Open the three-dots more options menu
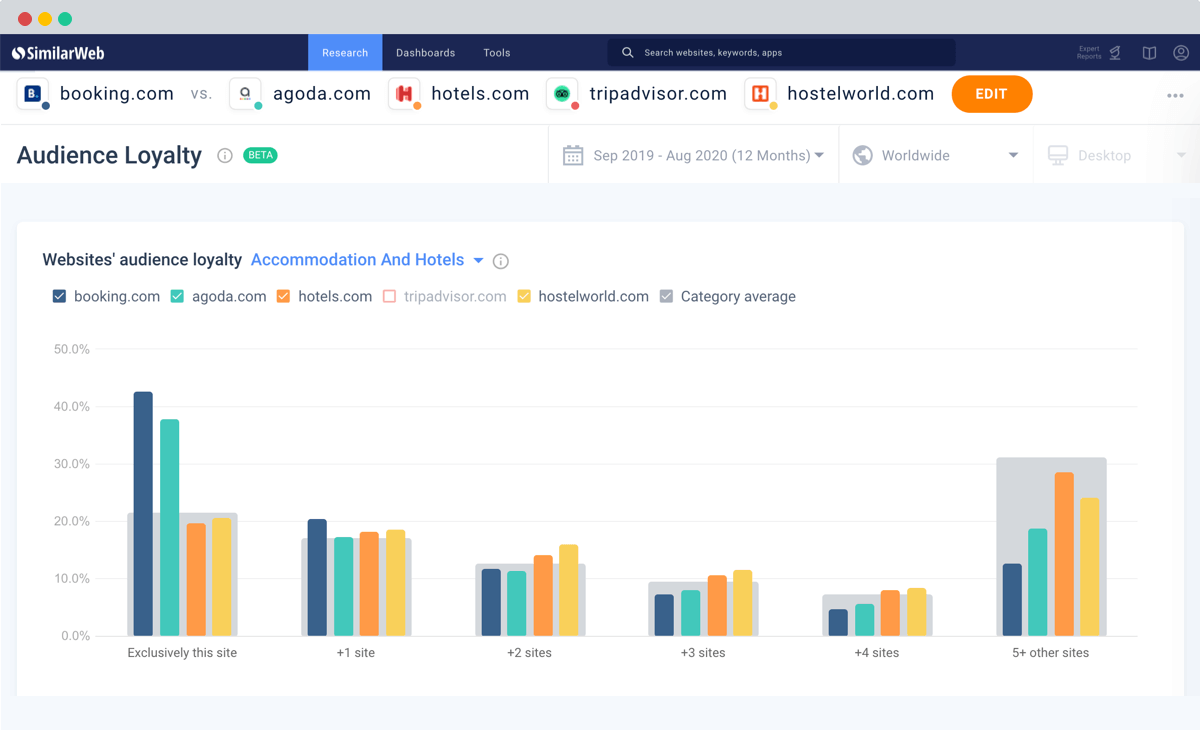Image resolution: width=1200 pixels, height=730 pixels. 1175,96
